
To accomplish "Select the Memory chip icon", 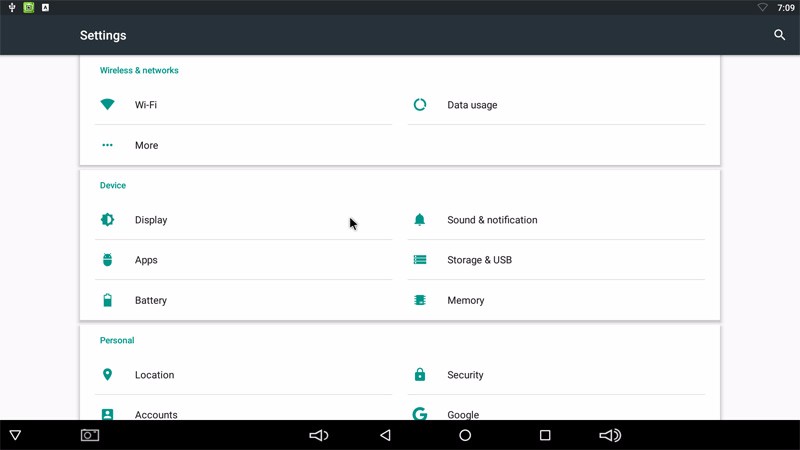I will 420,300.
